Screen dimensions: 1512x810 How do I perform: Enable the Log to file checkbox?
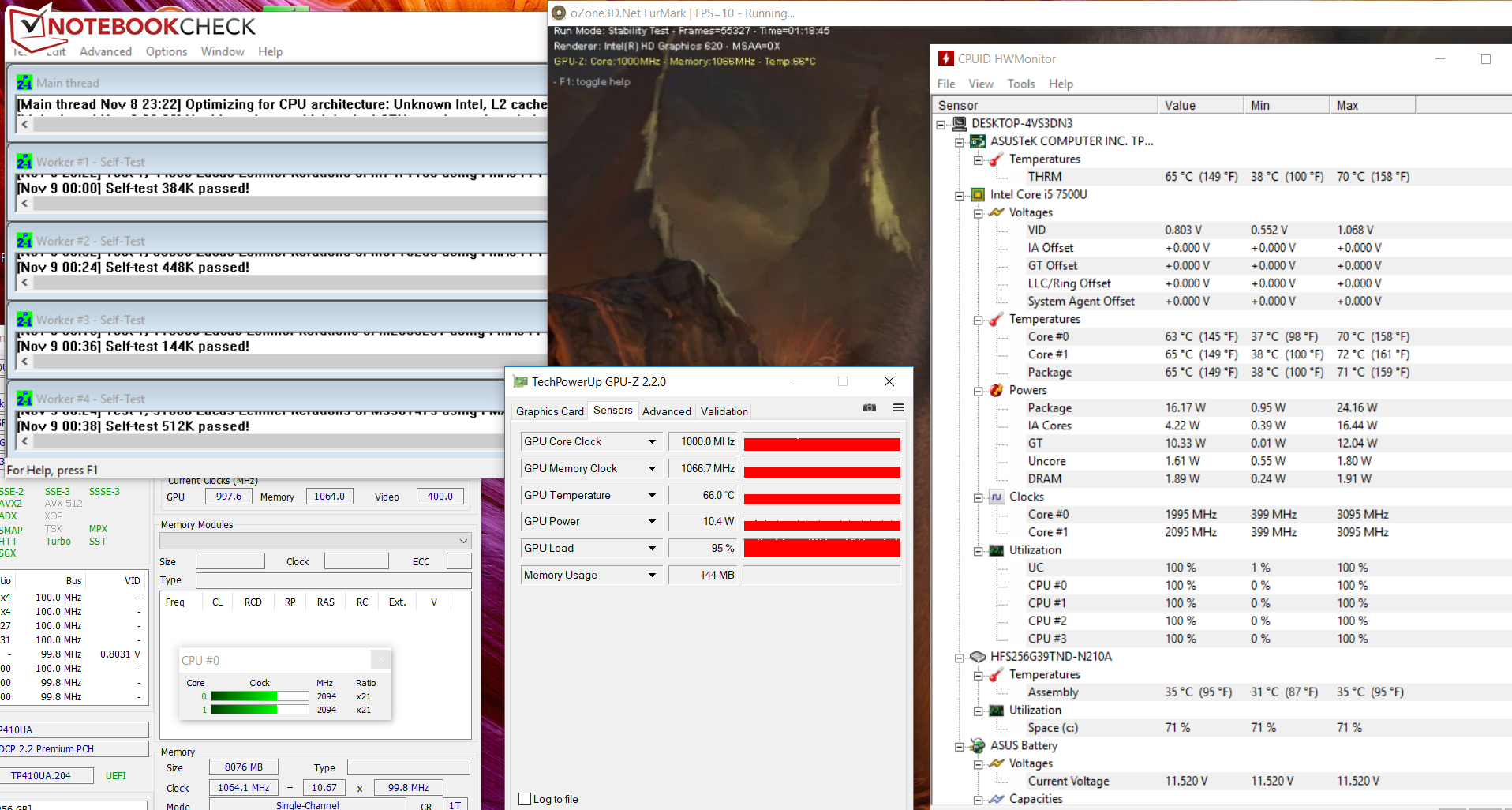(525, 799)
